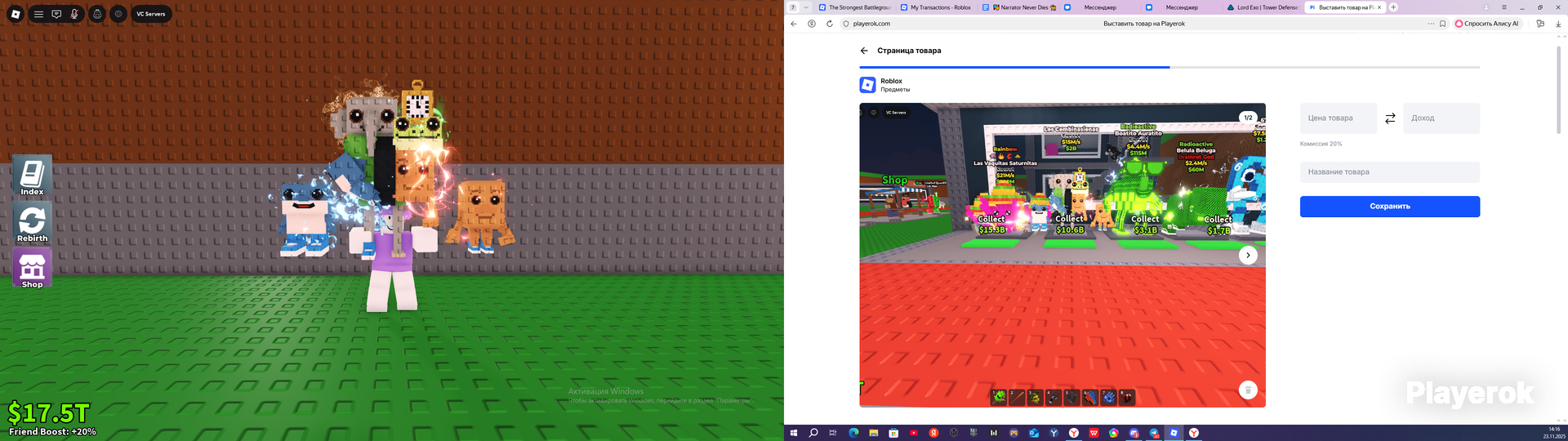1568x441 pixels.
Task: Go back in browser history
Action: pyautogui.click(x=794, y=24)
